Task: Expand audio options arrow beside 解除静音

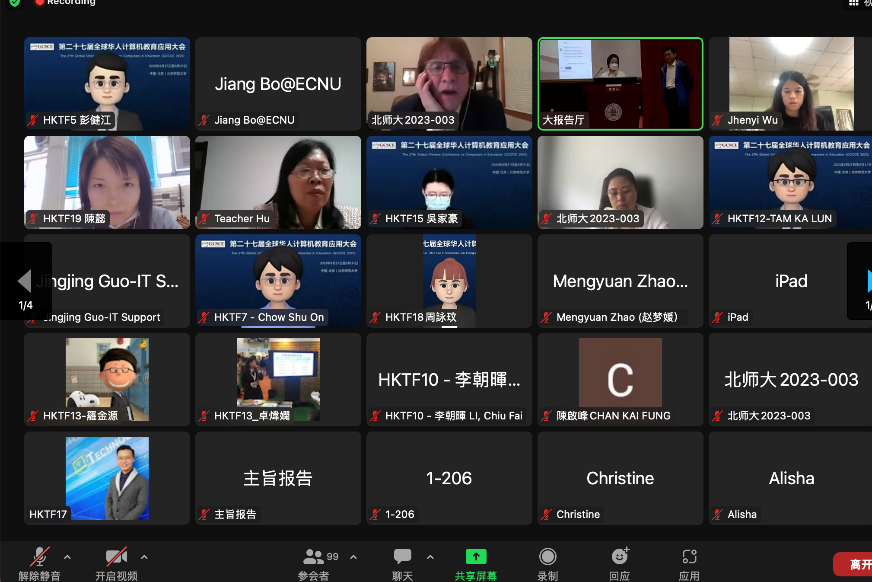Action: click(67, 556)
